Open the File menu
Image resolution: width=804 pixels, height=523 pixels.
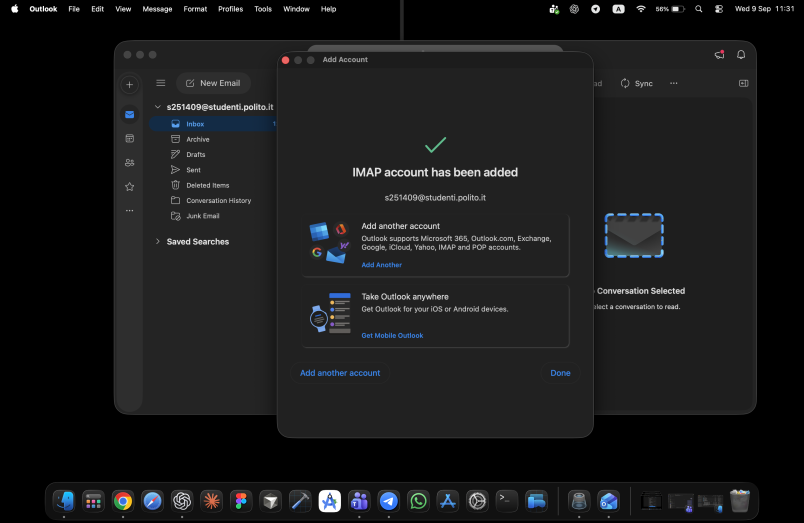coord(74,9)
